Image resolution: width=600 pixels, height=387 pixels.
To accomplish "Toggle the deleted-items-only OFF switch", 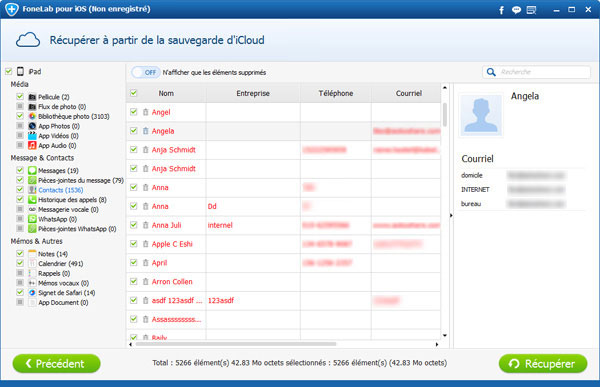I will point(146,72).
